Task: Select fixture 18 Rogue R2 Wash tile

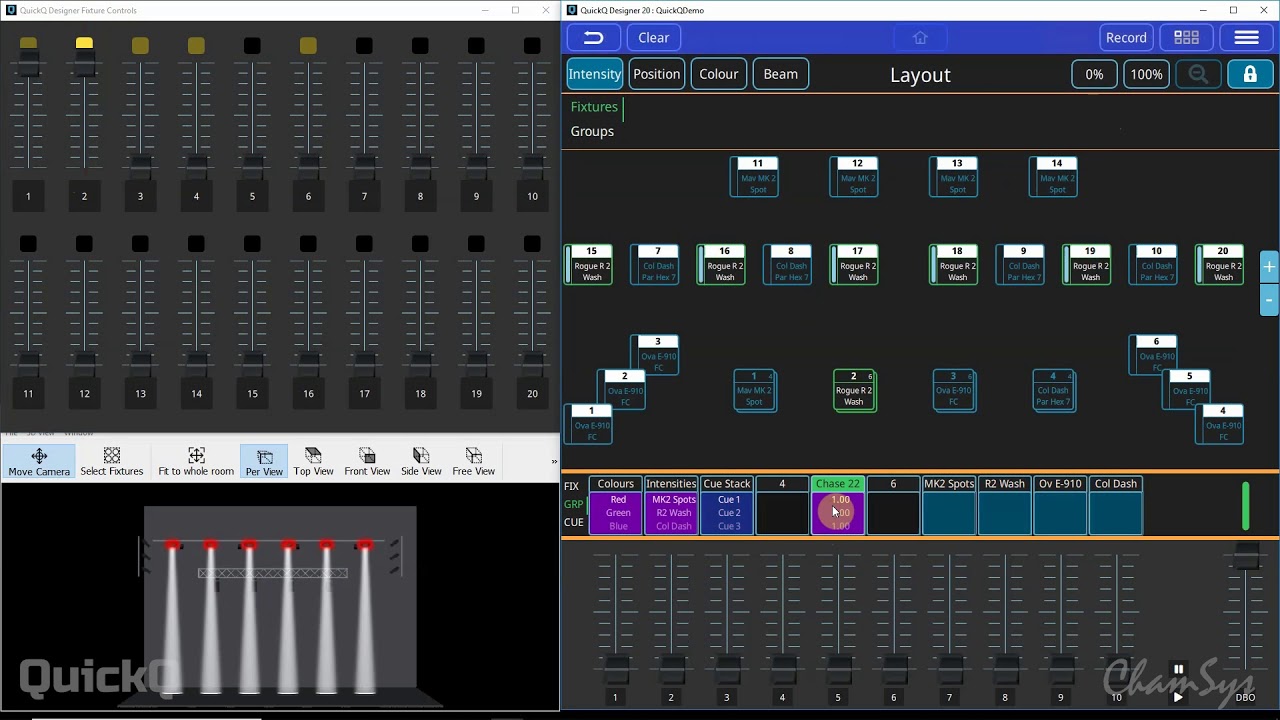Action: (x=954, y=265)
